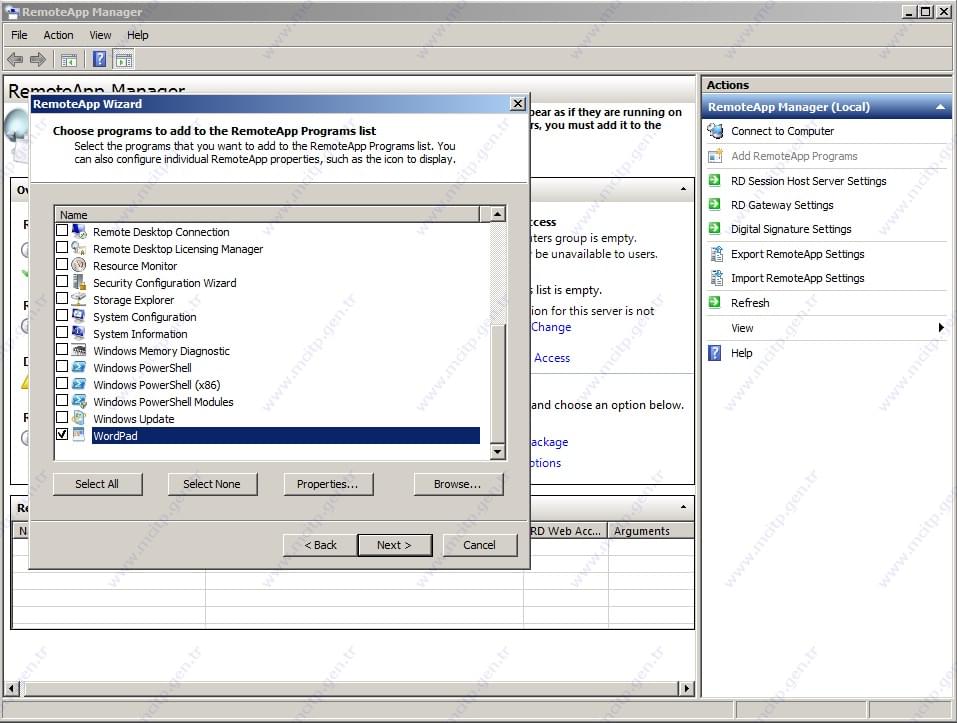Check the Windows PowerShell checkbox
This screenshot has width=957, height=723.
(62, 367)
